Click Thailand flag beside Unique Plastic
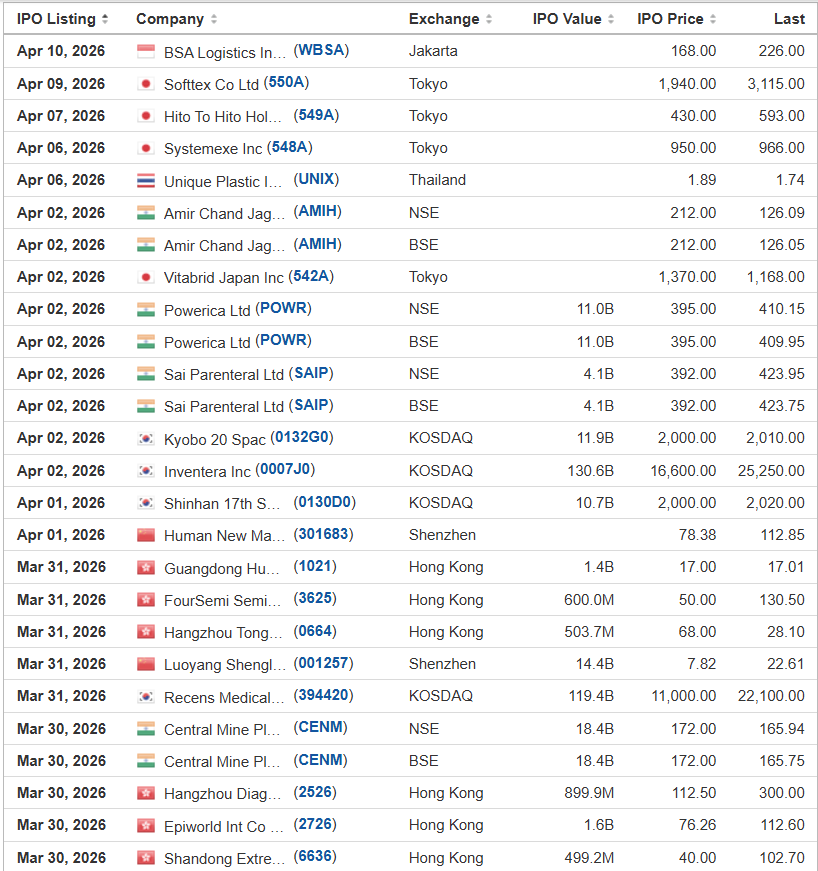Image resolution: width=818 pixels, height=871 pixels. [x=145, y=181]
